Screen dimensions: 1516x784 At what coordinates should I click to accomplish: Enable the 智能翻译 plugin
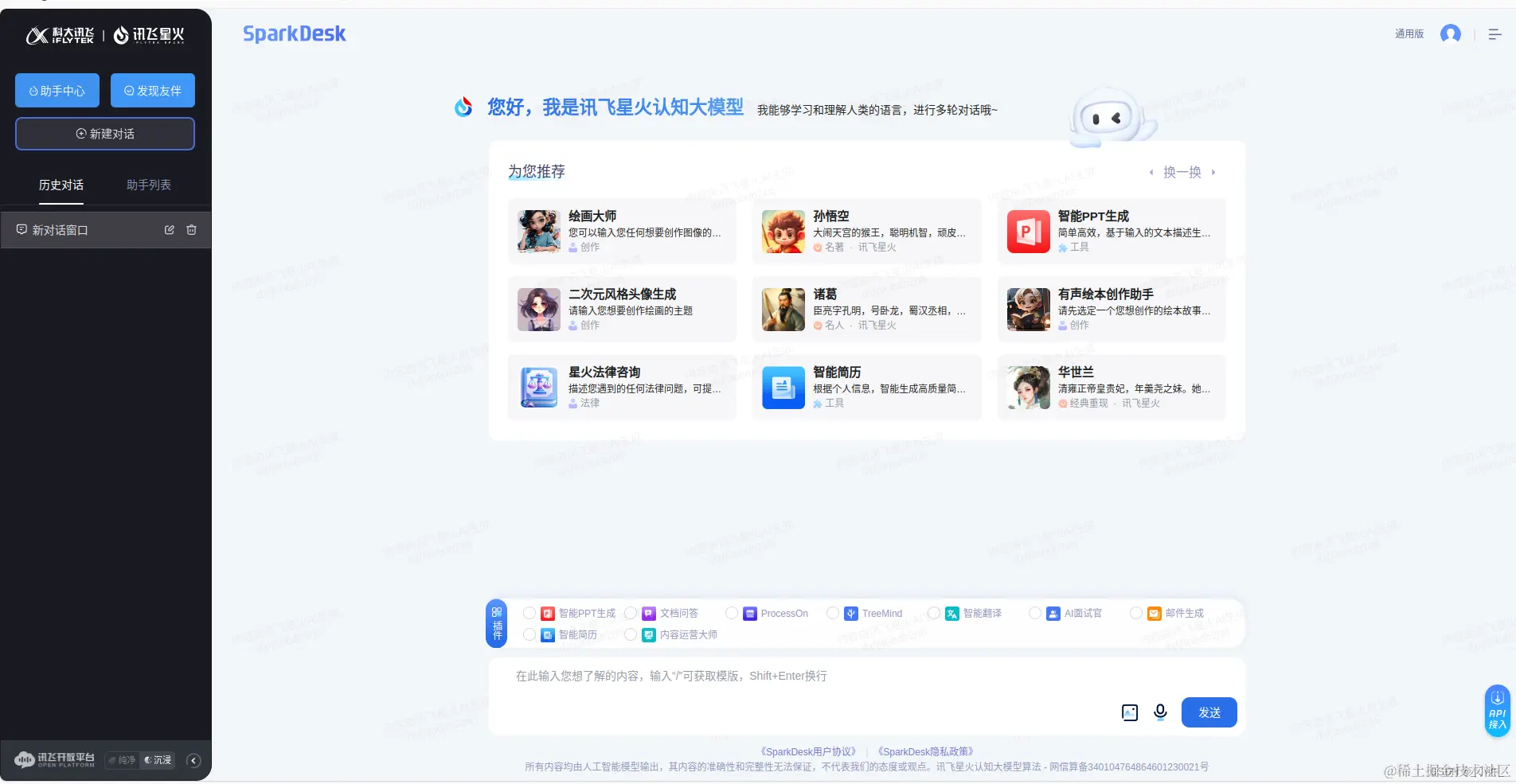[933, 613]
